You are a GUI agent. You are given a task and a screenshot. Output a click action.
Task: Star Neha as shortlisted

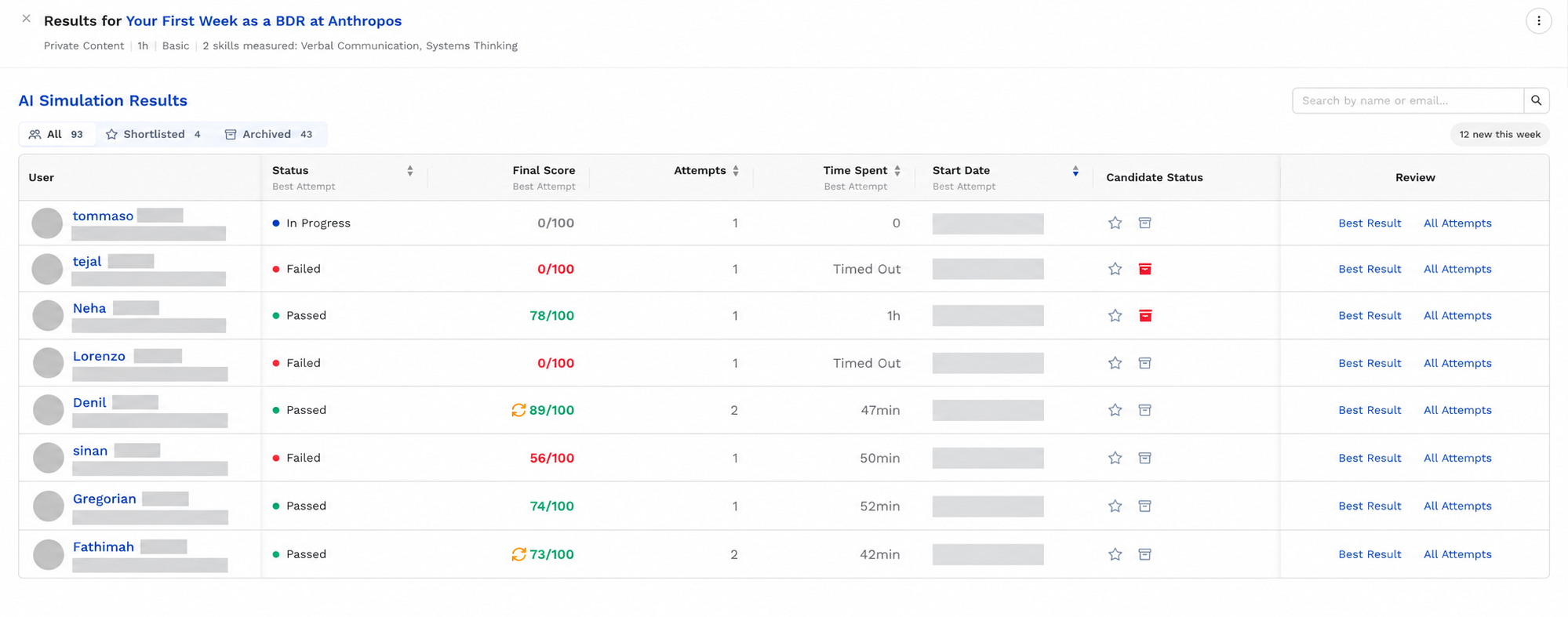click(1115, 316)
